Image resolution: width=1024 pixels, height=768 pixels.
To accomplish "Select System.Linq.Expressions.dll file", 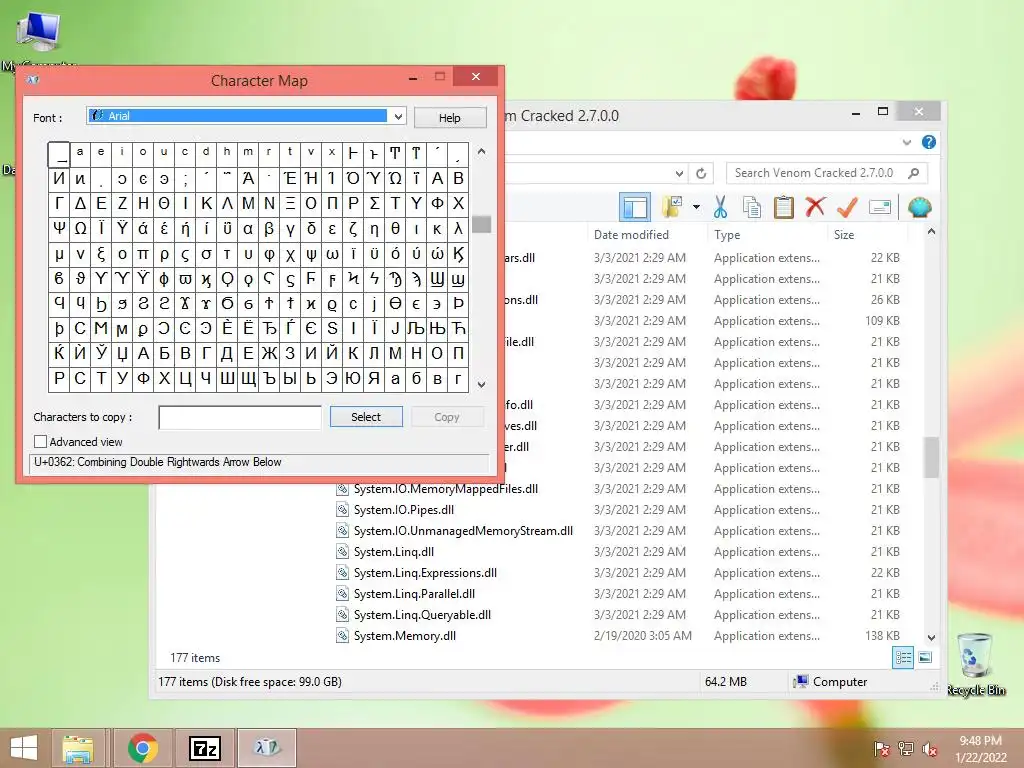I will 425,572.
